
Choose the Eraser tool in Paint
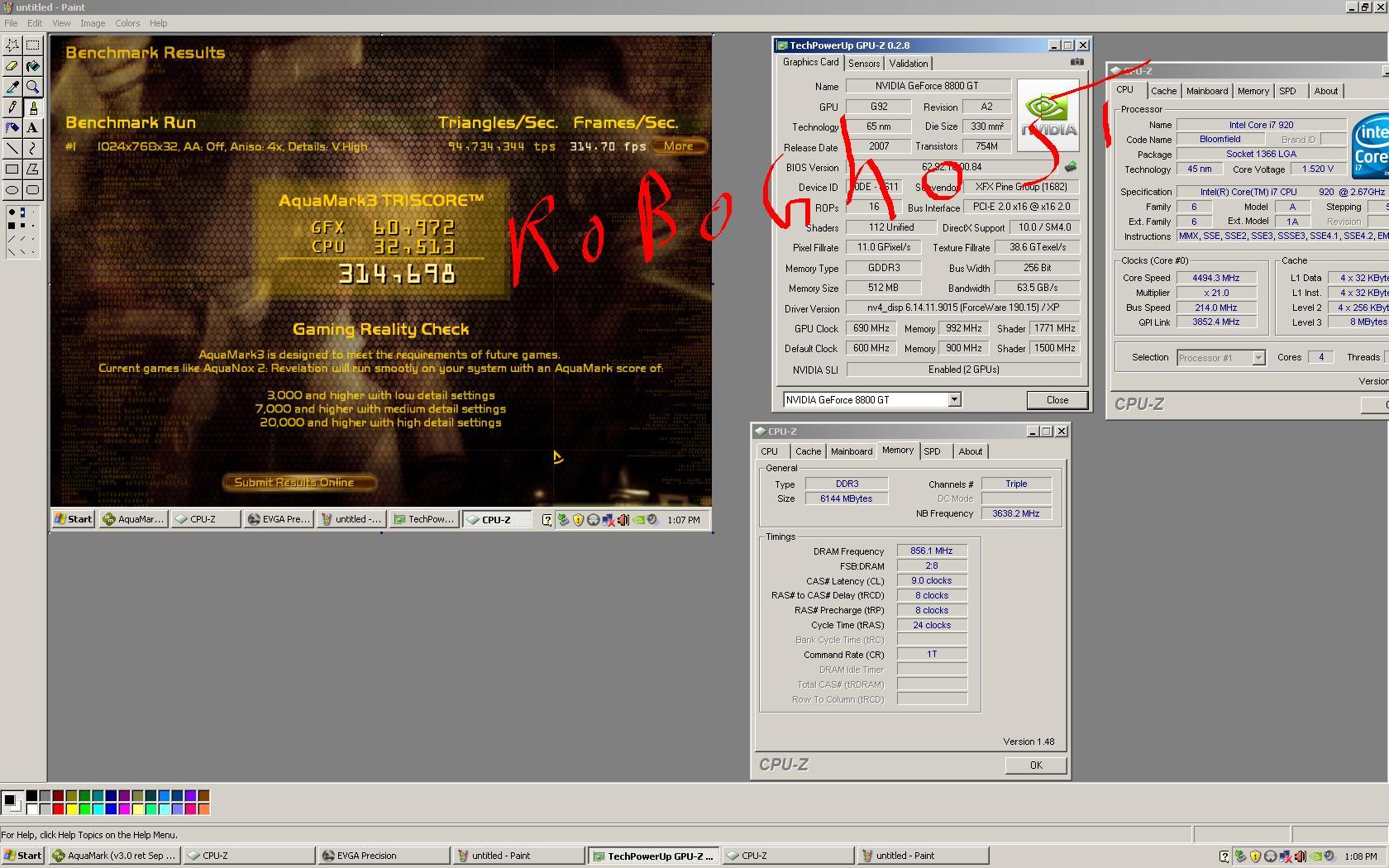click(x=12, y=66)
